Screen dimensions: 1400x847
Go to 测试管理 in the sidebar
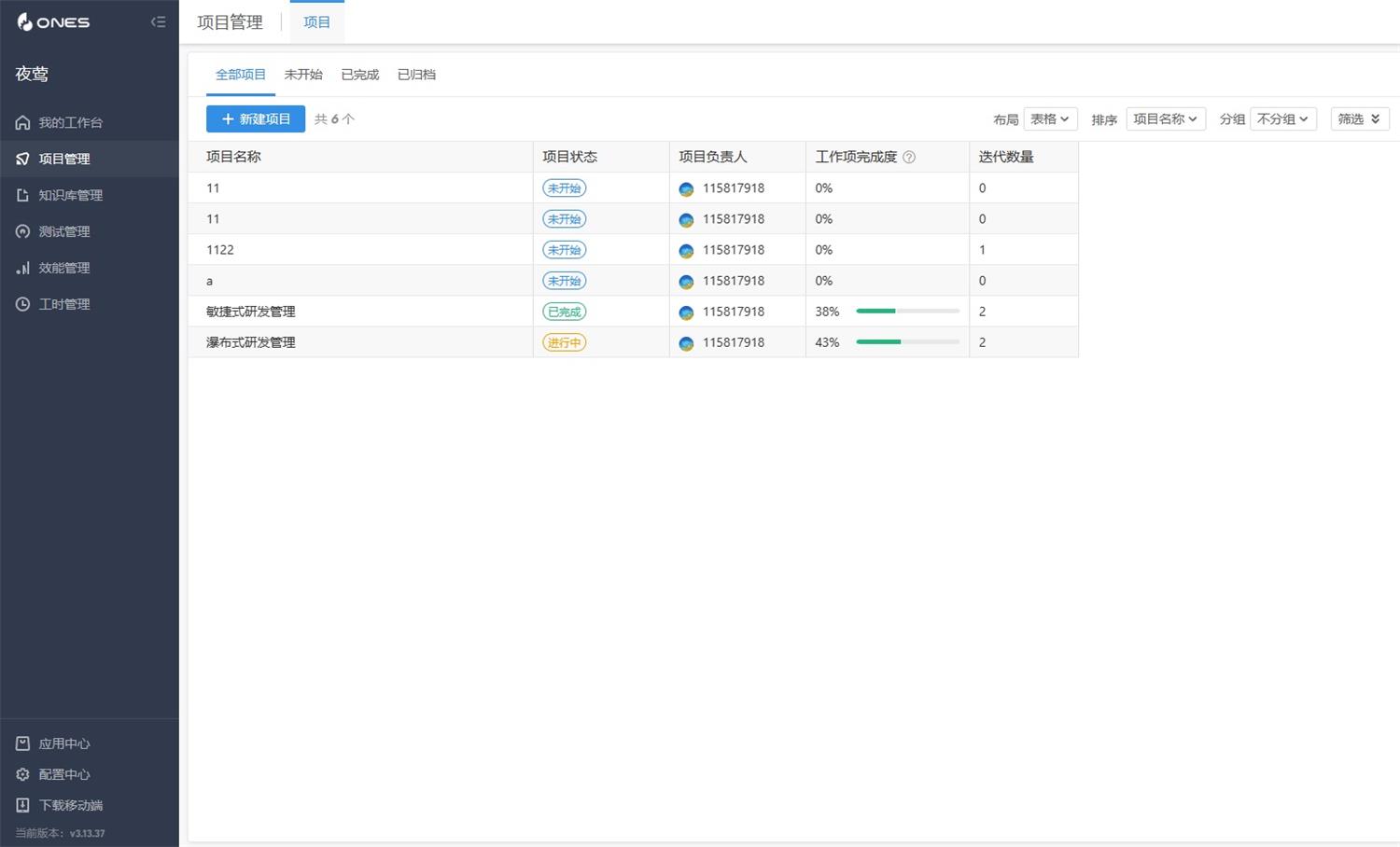pyautogui.click(x=63, y=231)
